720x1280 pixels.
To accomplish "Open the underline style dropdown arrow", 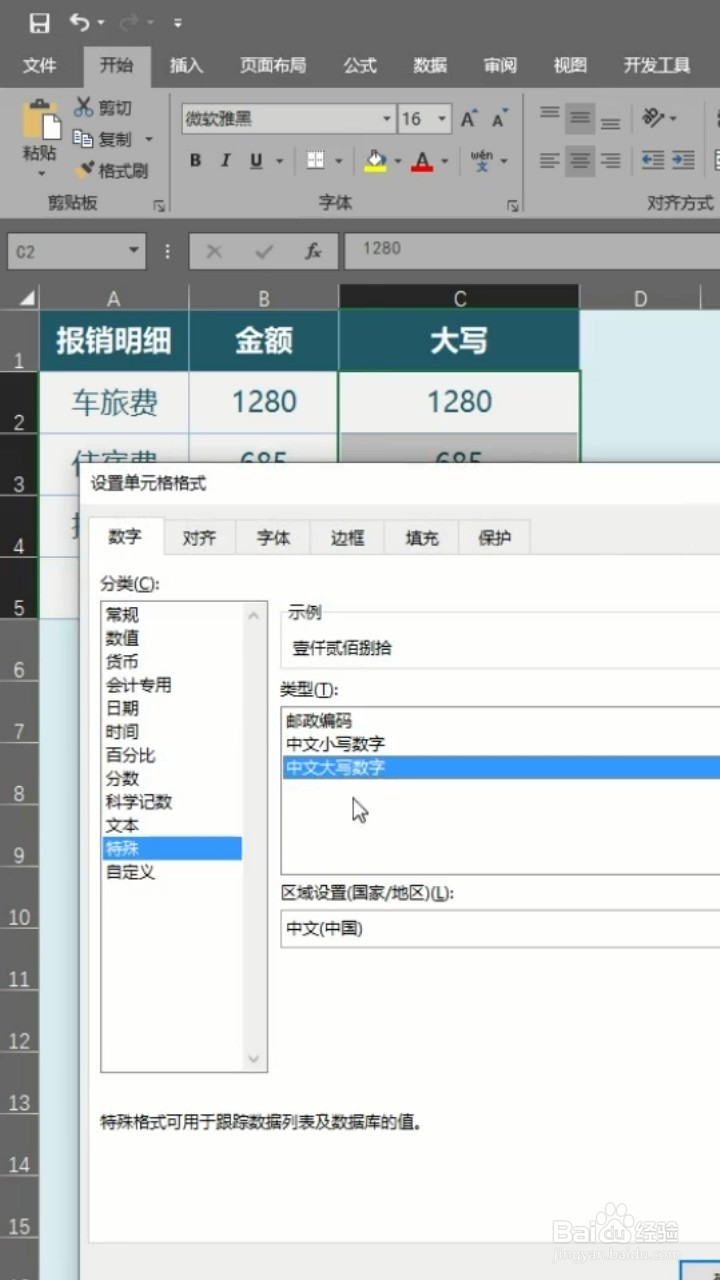I will pos(279,160).
